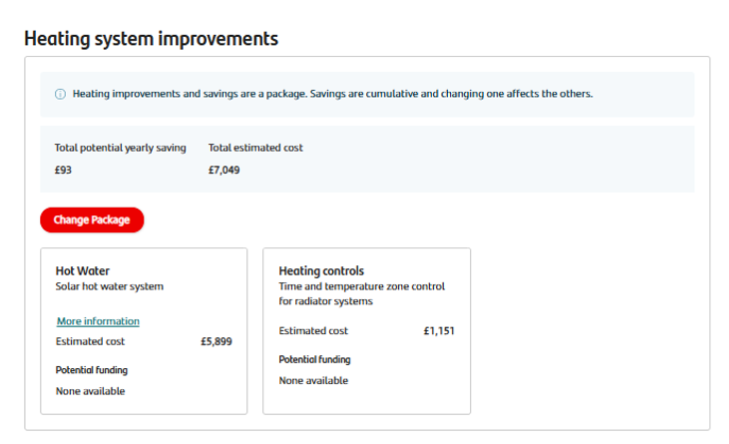Click Potential funding in the Hot Water card
Image resolution: width=729 pixels, height=444 pixels.
91,370
